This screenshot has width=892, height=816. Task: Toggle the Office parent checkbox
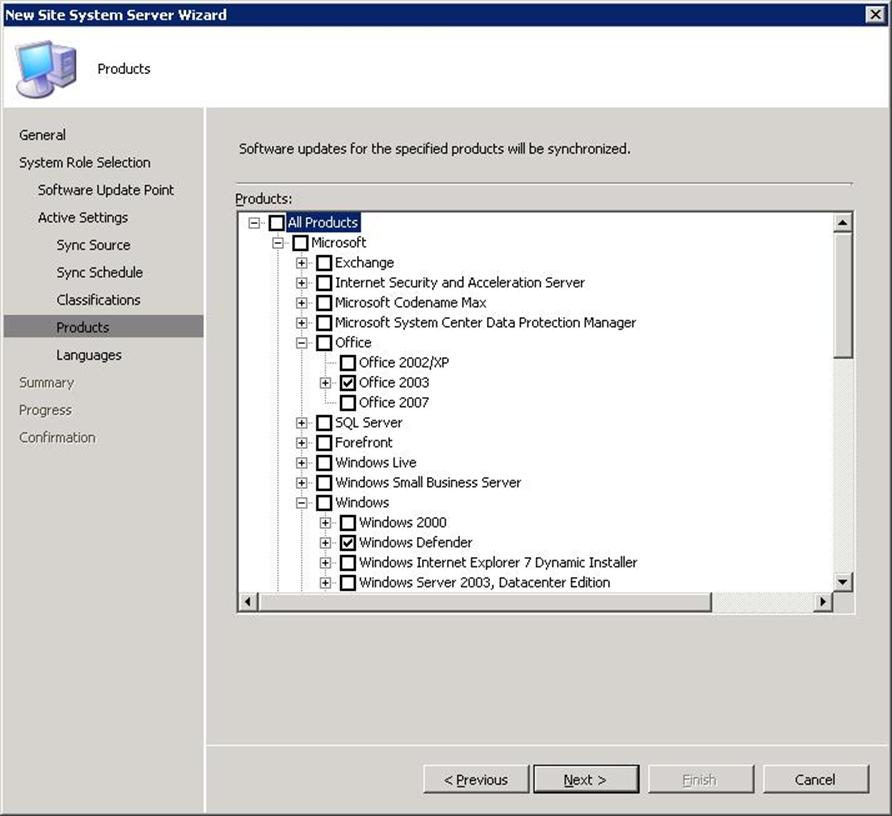pyautogui.click(x=324, y=343)
